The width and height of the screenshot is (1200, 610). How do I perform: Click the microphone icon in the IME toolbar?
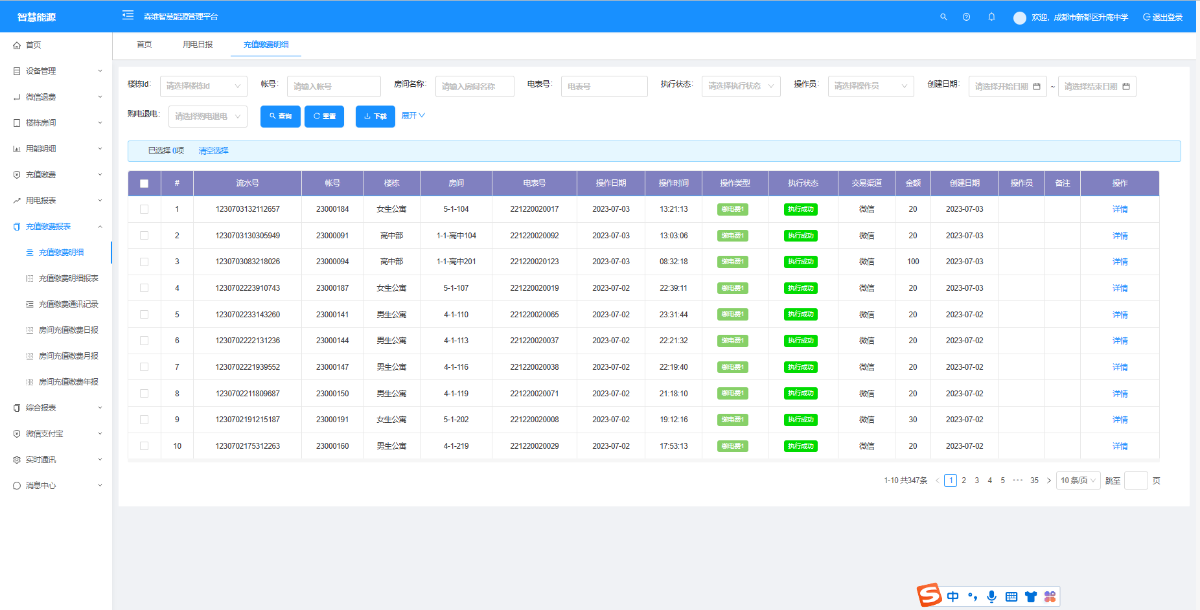pos(991,596)
